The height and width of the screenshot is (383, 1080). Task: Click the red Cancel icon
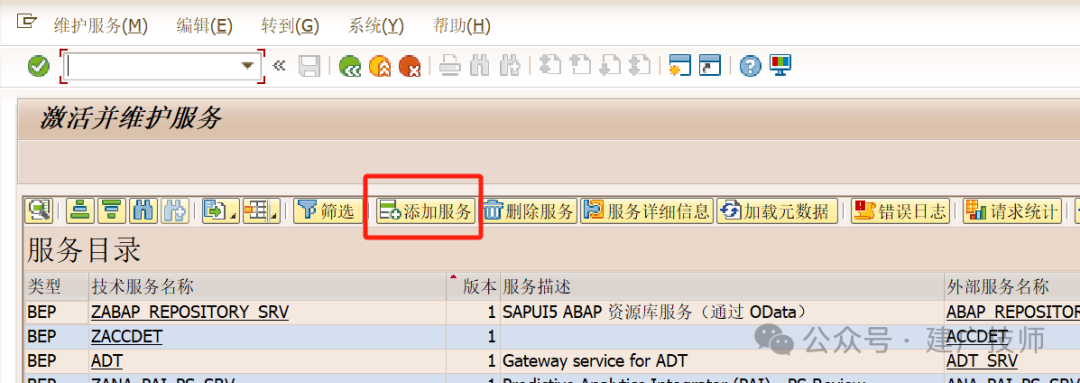410,66
